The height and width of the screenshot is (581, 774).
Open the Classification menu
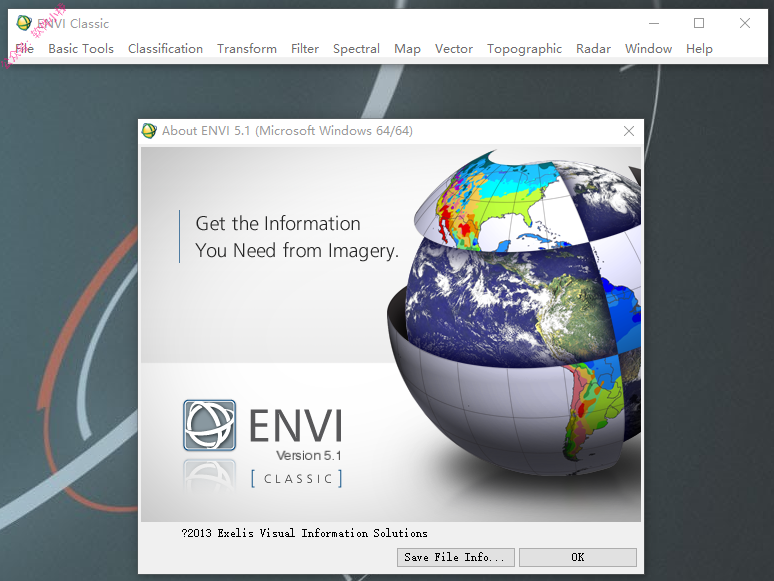(x=165, y=48)
